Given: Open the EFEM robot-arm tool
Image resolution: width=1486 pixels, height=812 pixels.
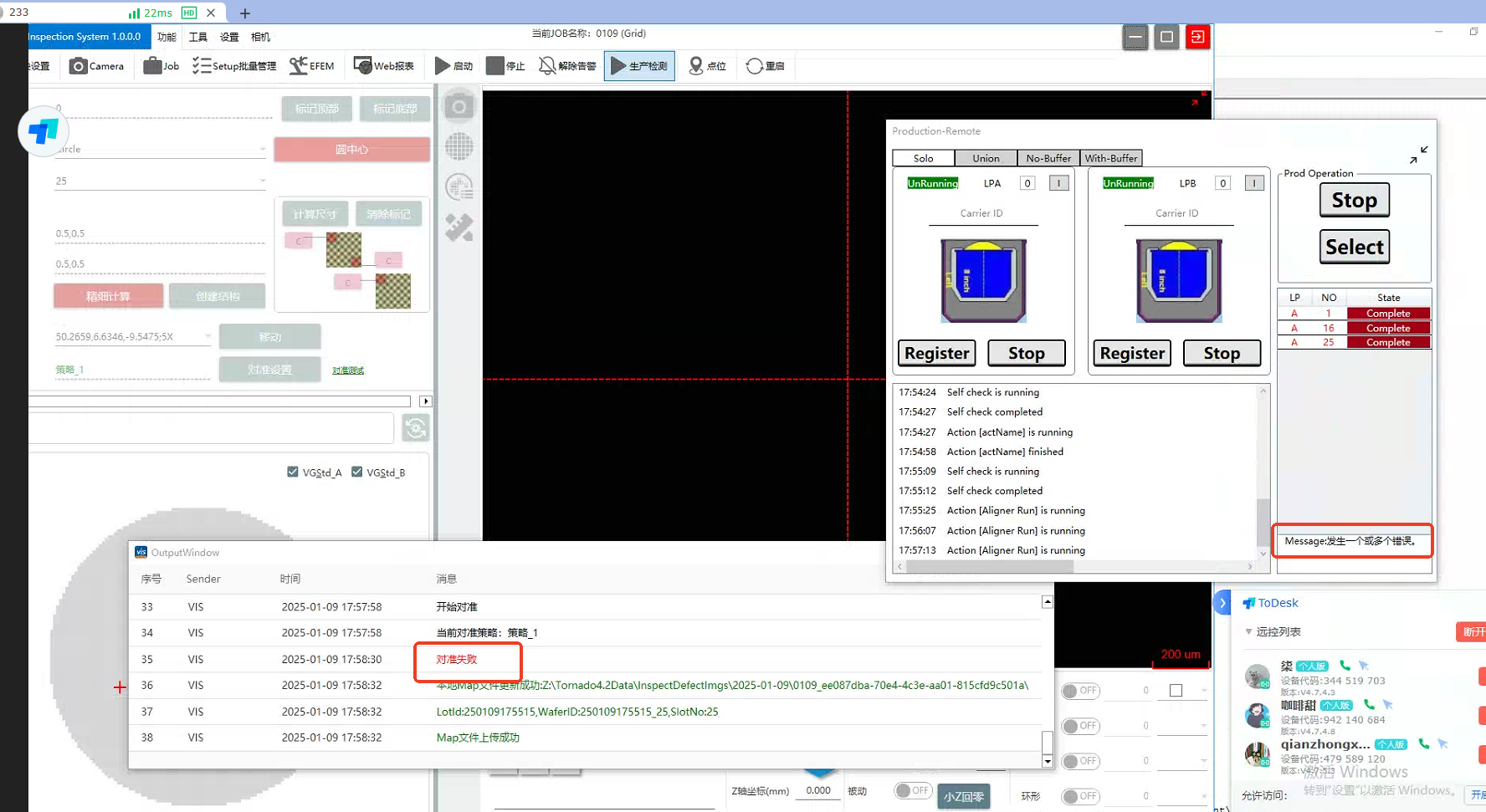Looking at the screenshot, I should (311, 66).
